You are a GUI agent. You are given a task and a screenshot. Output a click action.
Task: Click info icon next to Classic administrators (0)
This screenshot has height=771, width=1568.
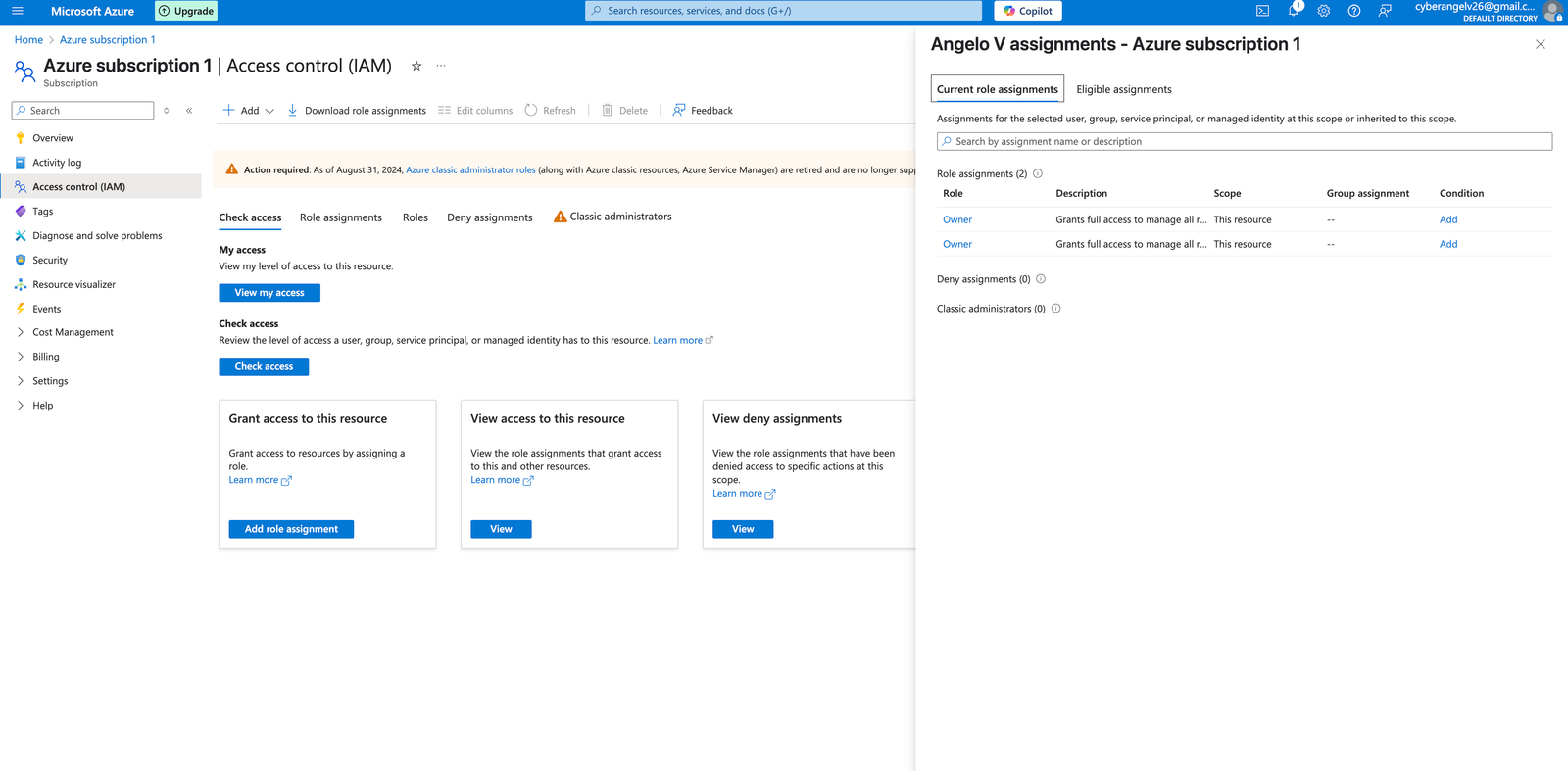pyautogui.click(x=1056, y=309)
